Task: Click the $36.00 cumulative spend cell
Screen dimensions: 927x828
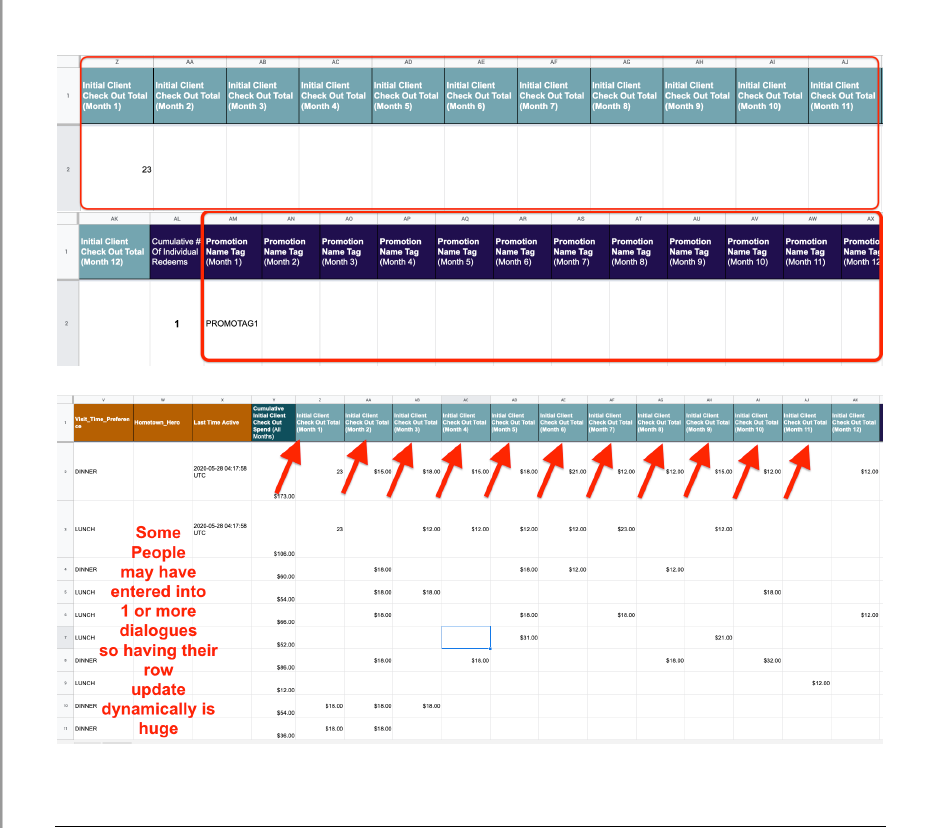Action: (x=274, y=729)
